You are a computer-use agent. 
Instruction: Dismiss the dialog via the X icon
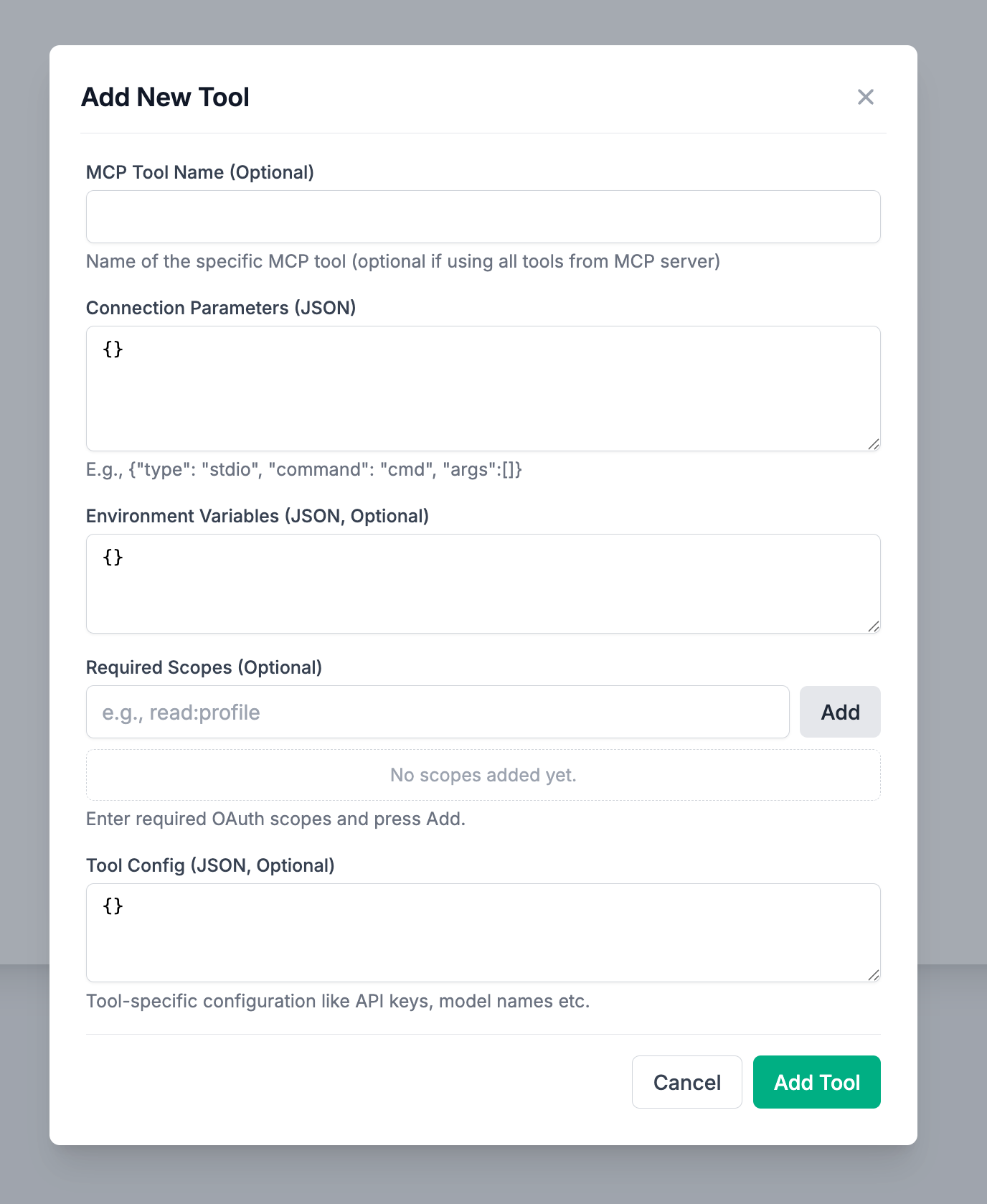866,97
